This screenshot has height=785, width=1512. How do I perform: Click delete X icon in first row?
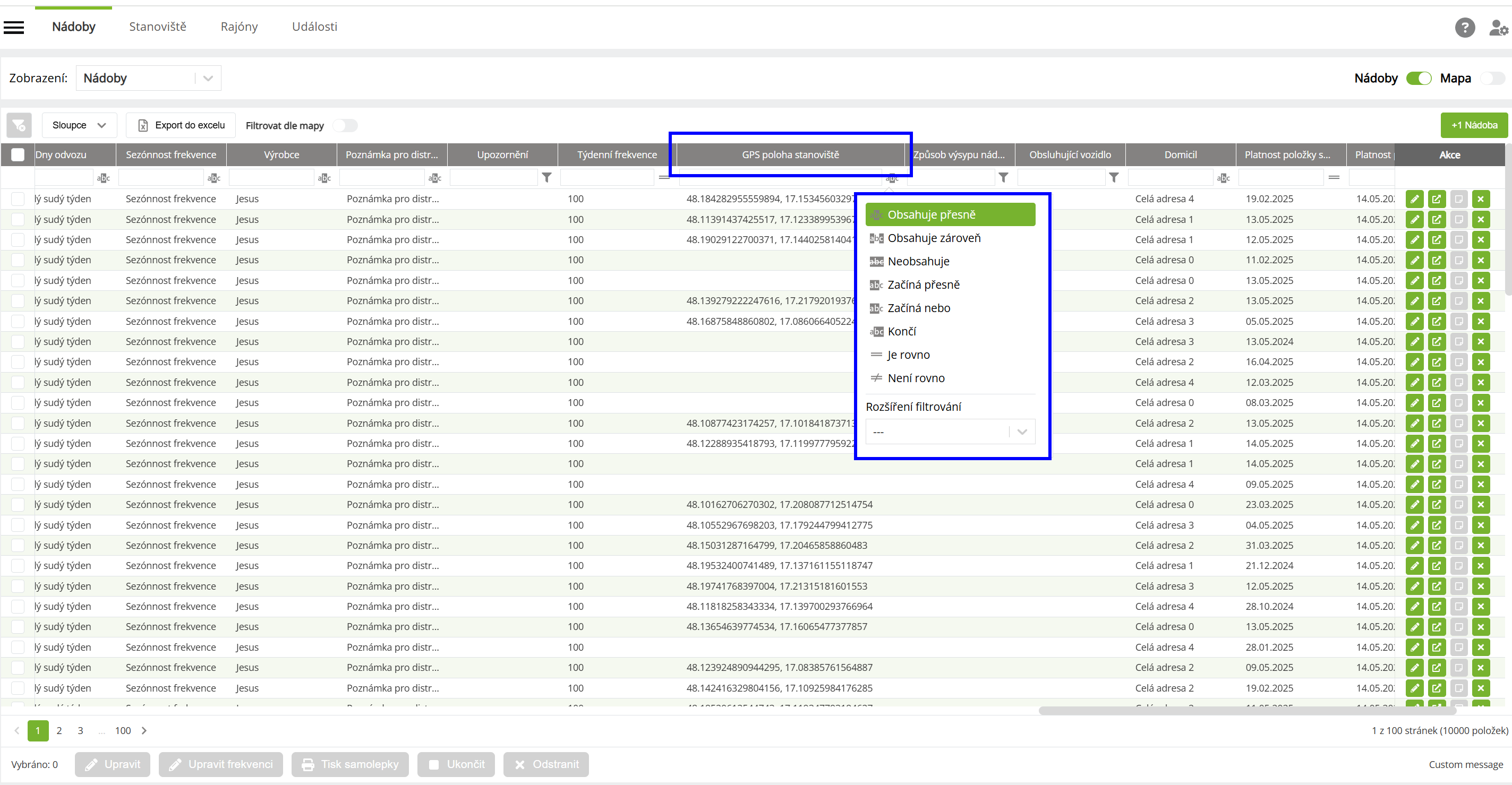coord(1480,199)
